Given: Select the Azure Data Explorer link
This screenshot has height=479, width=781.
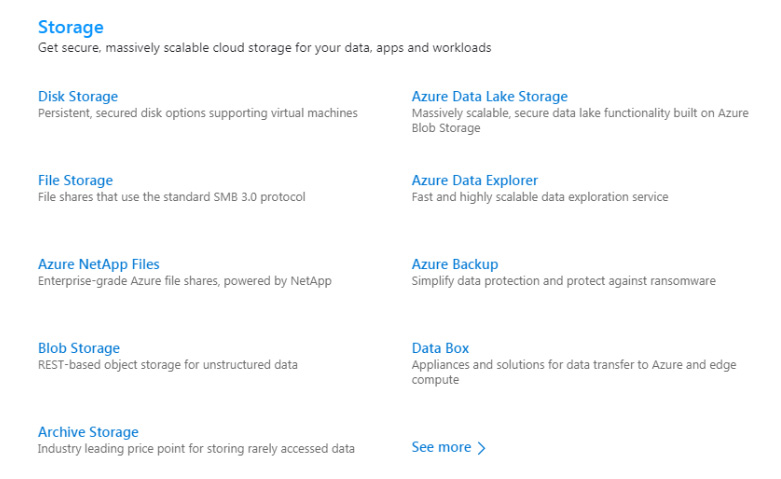Looking at the screenshot, I should pos(475,180).
